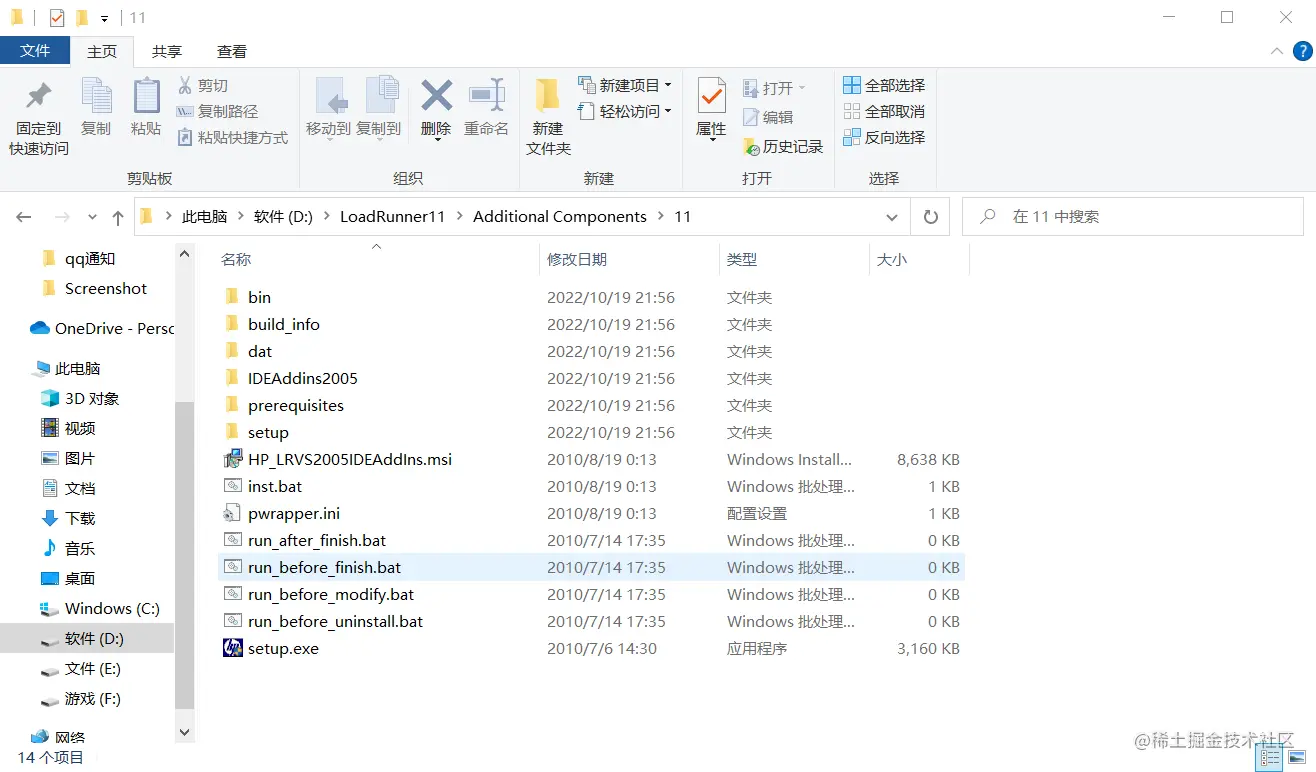Open the File (文件) menu tab

click(35, 51)
